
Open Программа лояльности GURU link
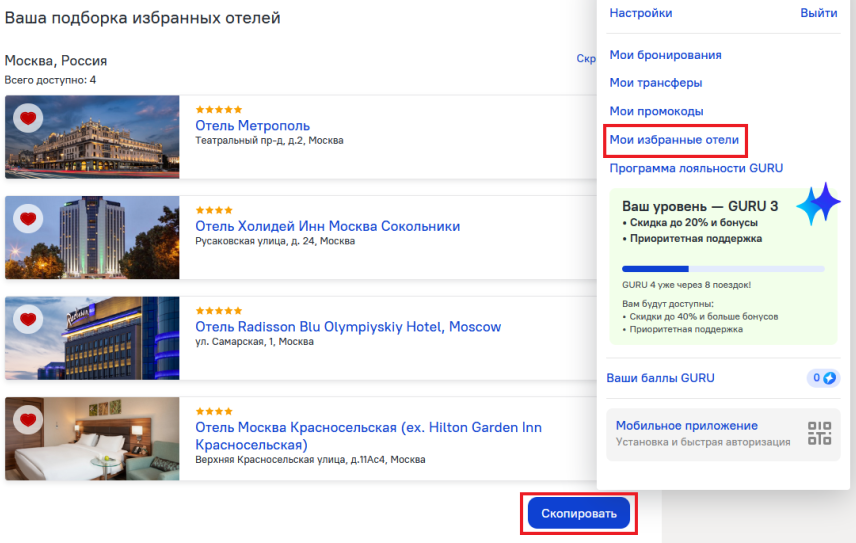[696, 168]
